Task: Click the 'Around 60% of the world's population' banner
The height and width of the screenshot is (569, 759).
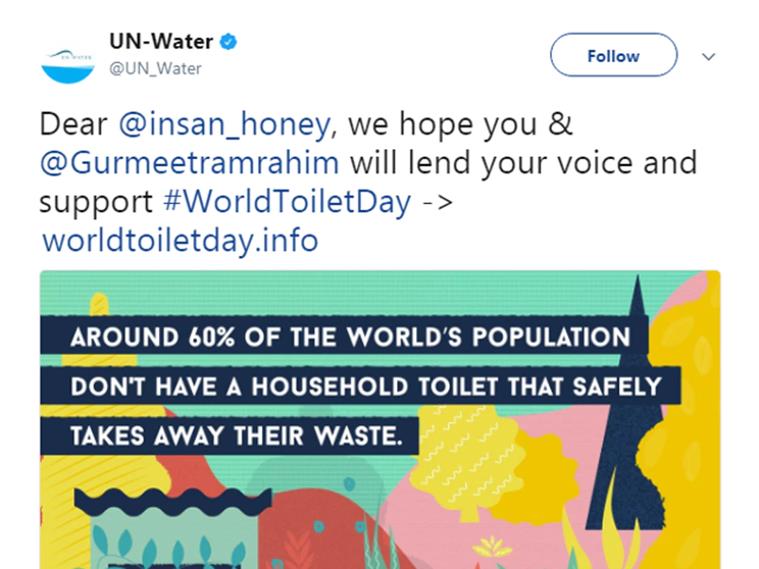Action: click(x=344, y=337)
